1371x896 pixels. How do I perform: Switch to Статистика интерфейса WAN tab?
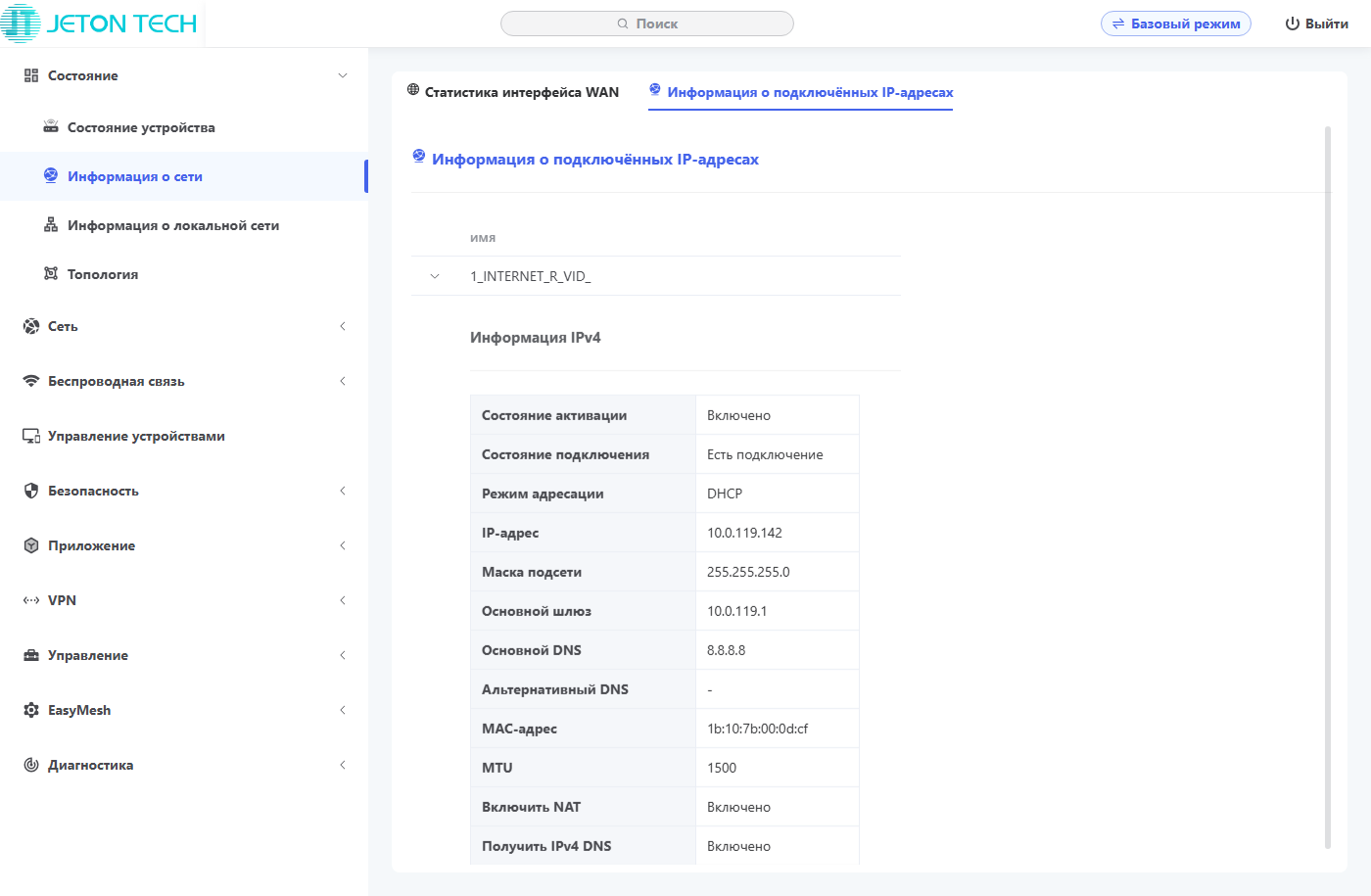tap(513, 92)
